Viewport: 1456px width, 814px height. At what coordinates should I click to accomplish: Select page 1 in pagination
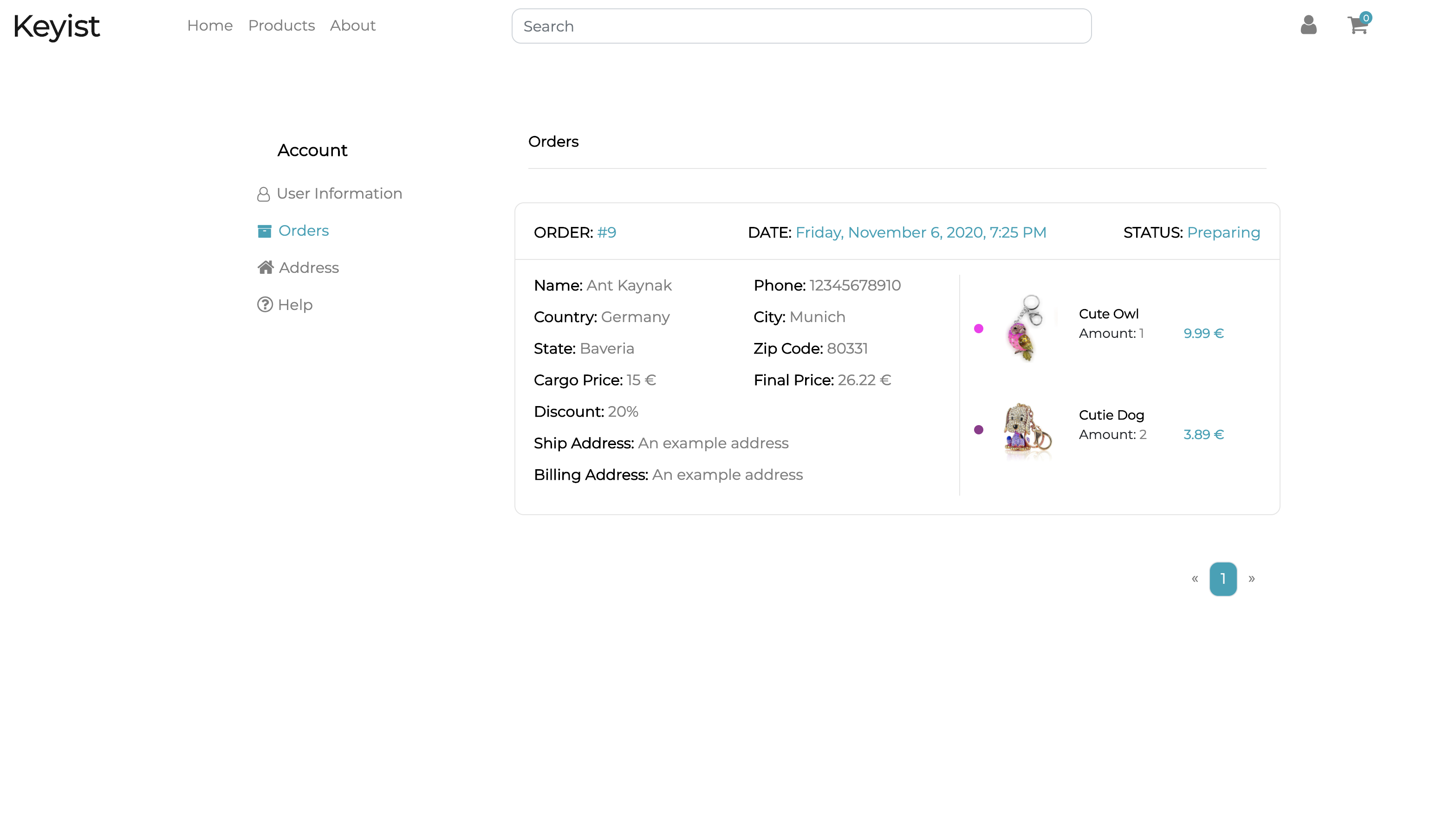click(1222, 578)
